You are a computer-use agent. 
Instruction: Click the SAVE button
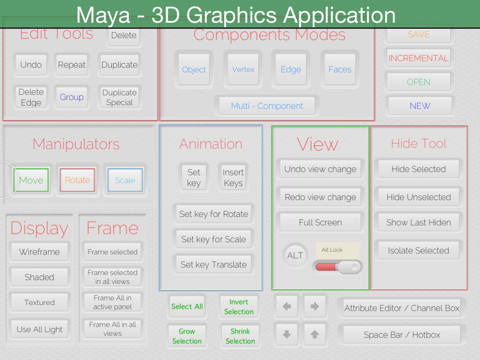pos(419,34)
